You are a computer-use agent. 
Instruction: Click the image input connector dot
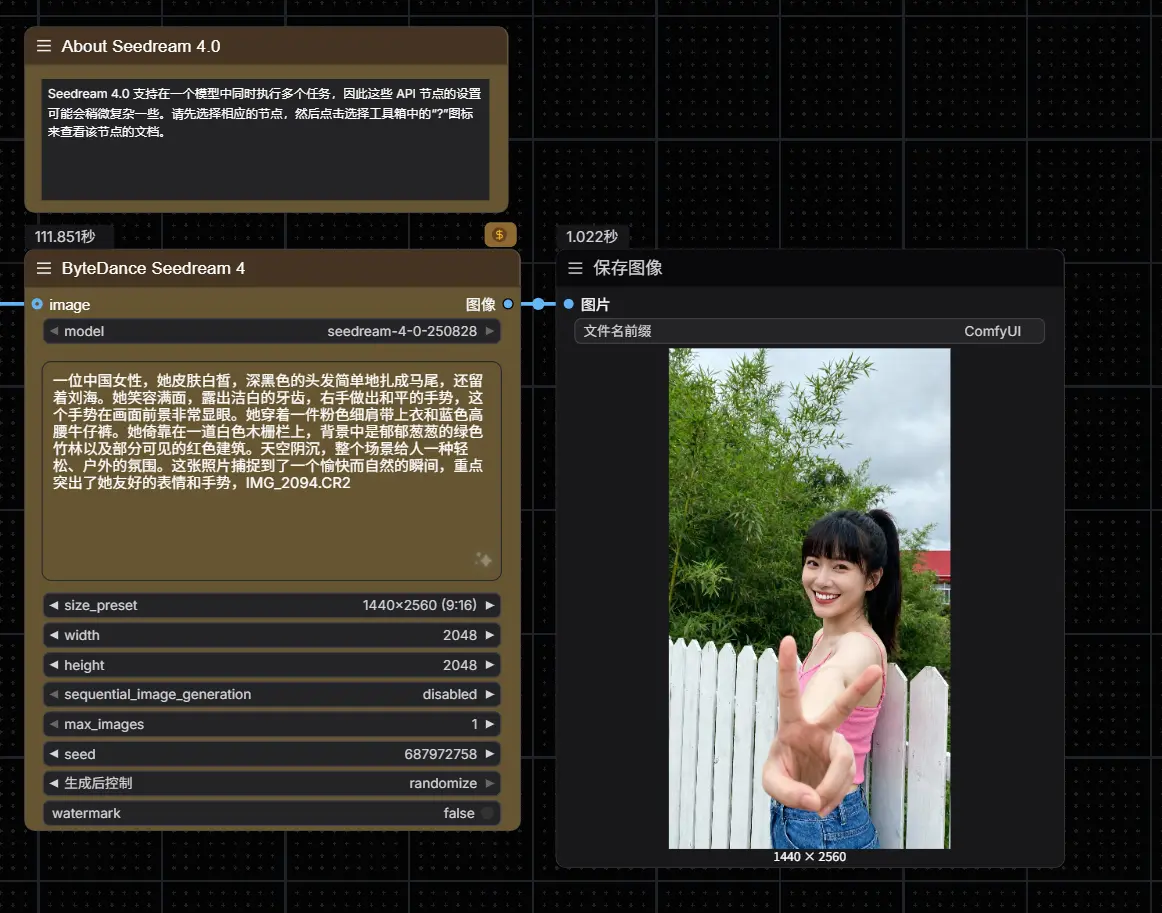pyautogui.click(x=37, y=304)
